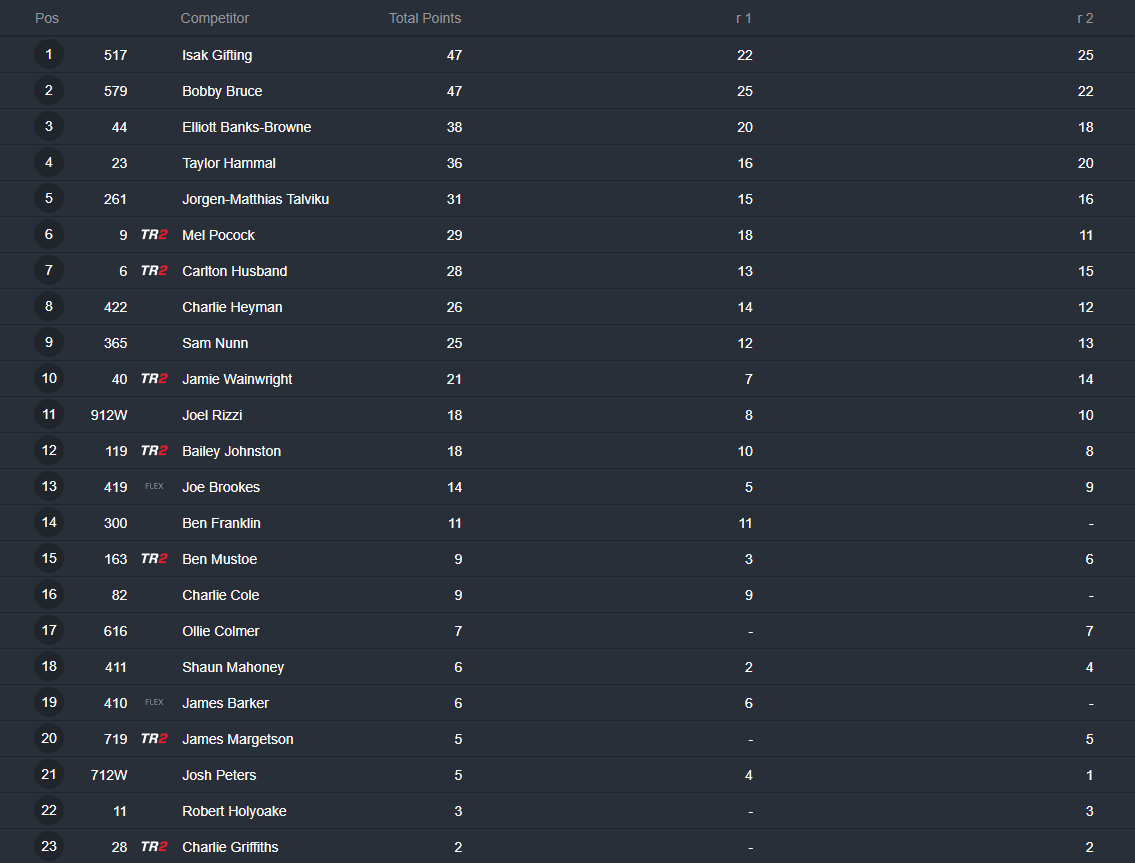Click the TR2 logo next to Ben Mustoe
The height and width of the screenshot is (863, 1135).
point(154,559)
